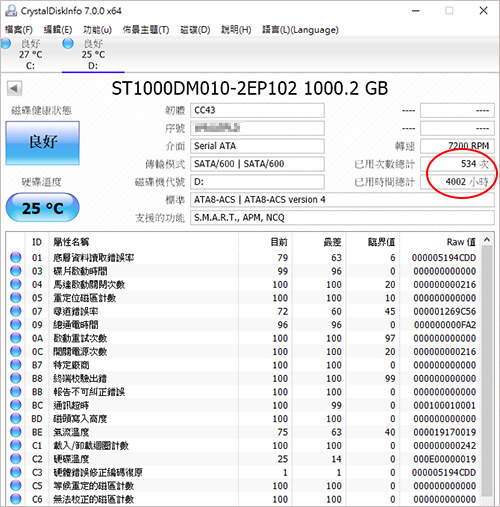Open the 檔案(F) menu
The width and height of the screenshot is (500, 507).
19,30
